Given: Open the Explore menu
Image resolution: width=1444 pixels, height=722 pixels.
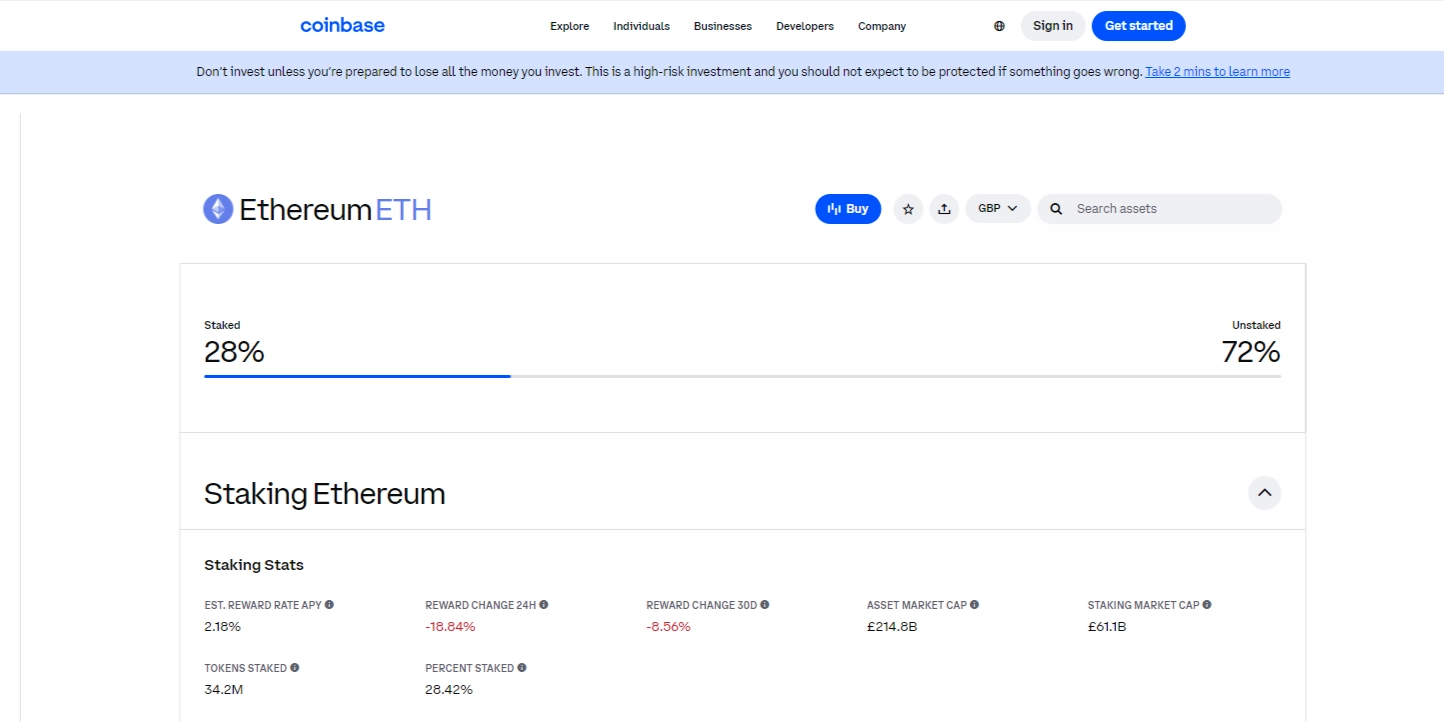Looking at the screenshot, I should 569,26.
